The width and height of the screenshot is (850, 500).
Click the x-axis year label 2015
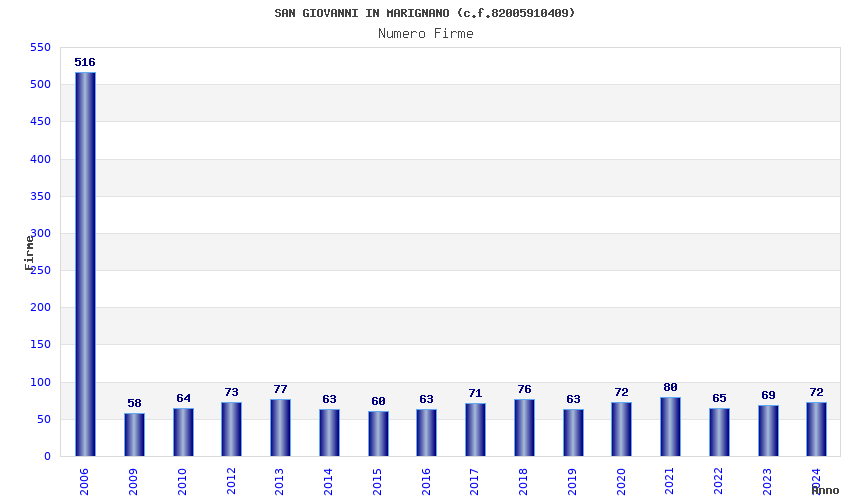coord(377,482)
